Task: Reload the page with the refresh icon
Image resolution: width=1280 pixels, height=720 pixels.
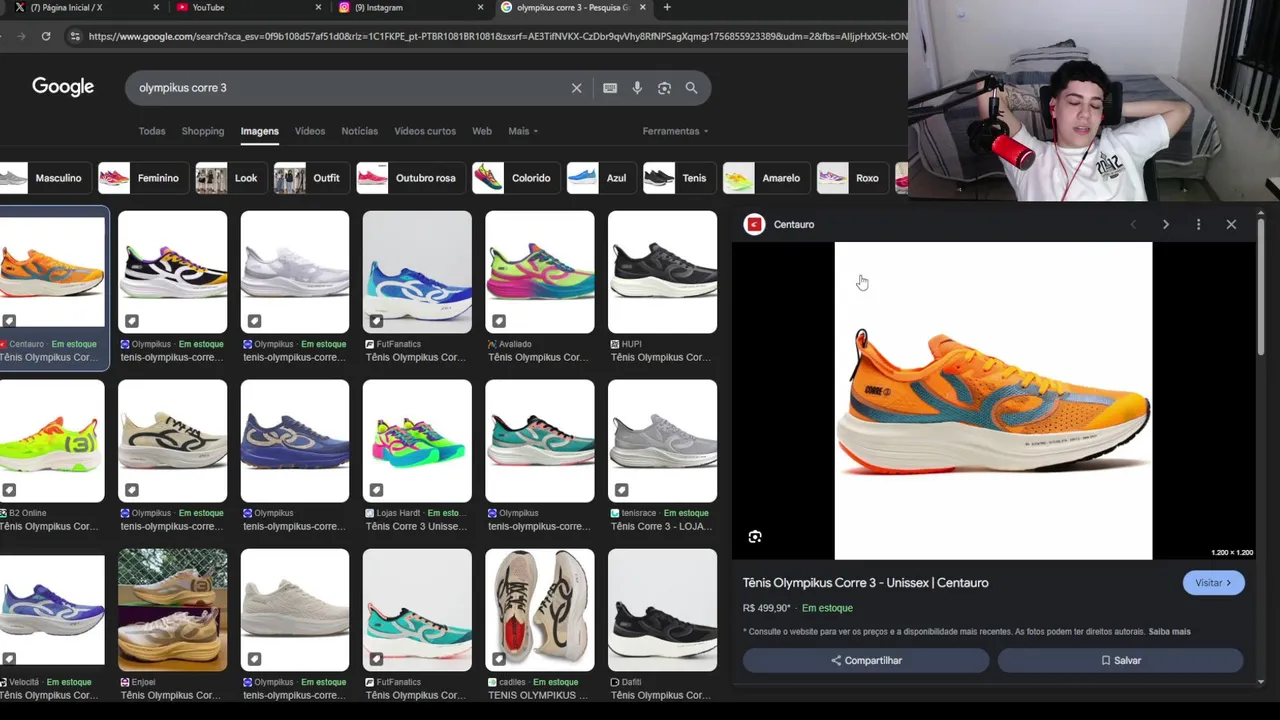Action: click(46, 36)
